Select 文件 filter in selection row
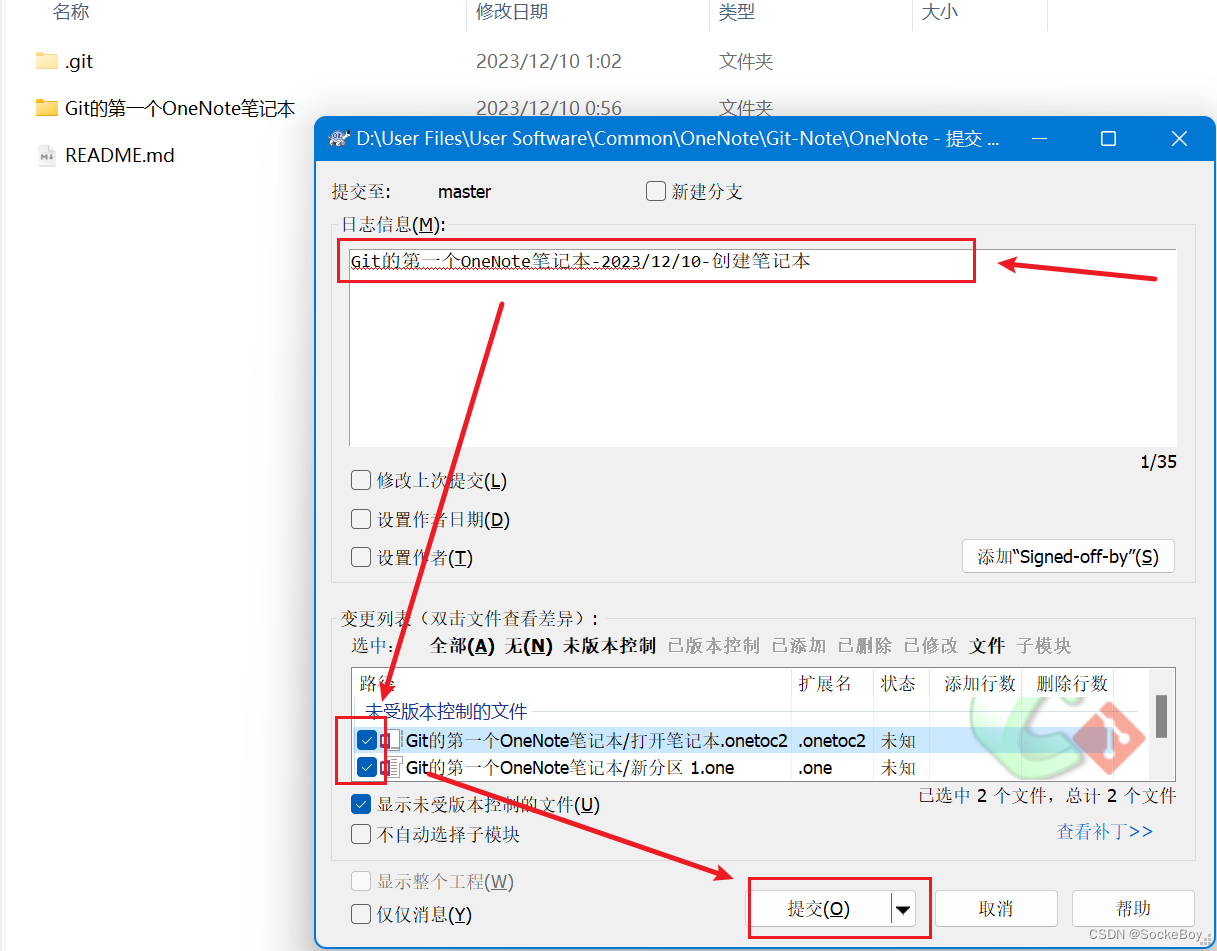Screen dimensions: 1217x951 click(x=987, y=646)
